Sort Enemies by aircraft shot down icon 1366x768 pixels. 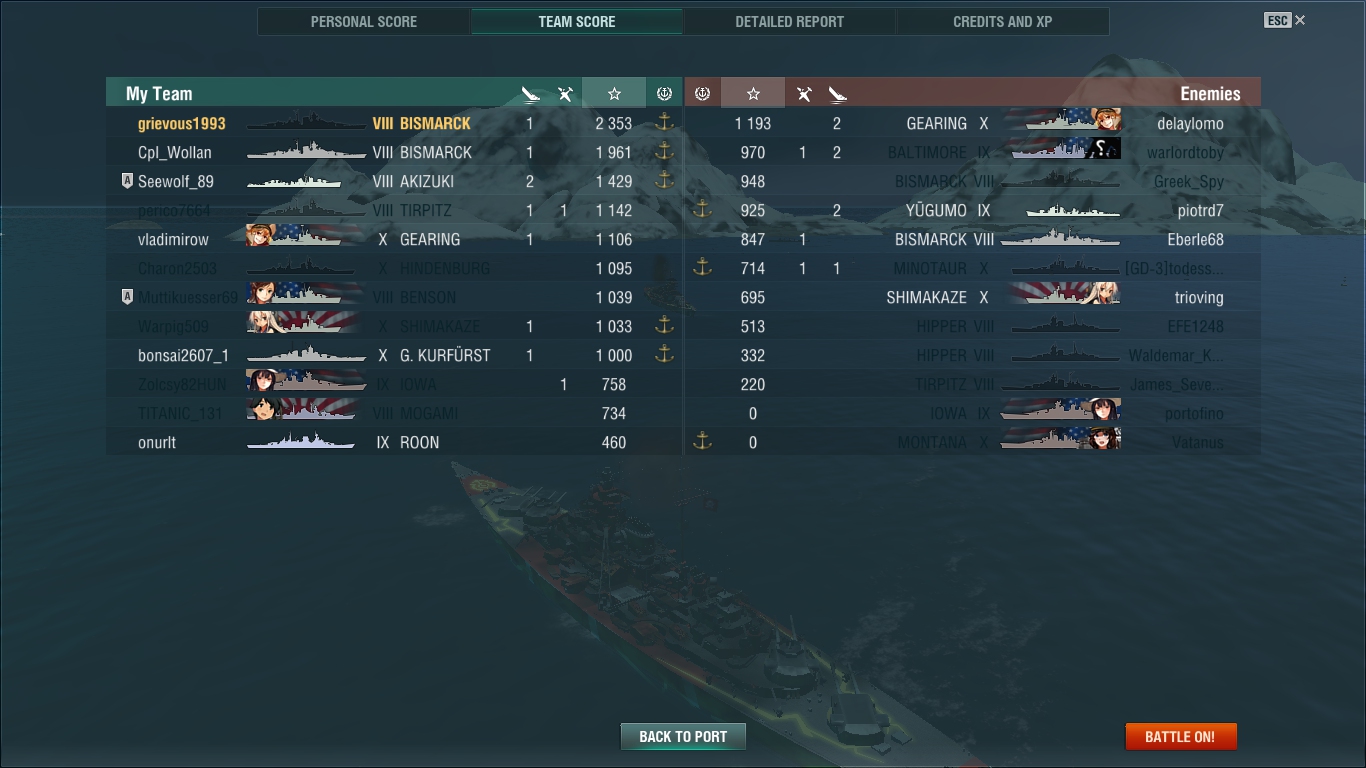pos(804,94)
